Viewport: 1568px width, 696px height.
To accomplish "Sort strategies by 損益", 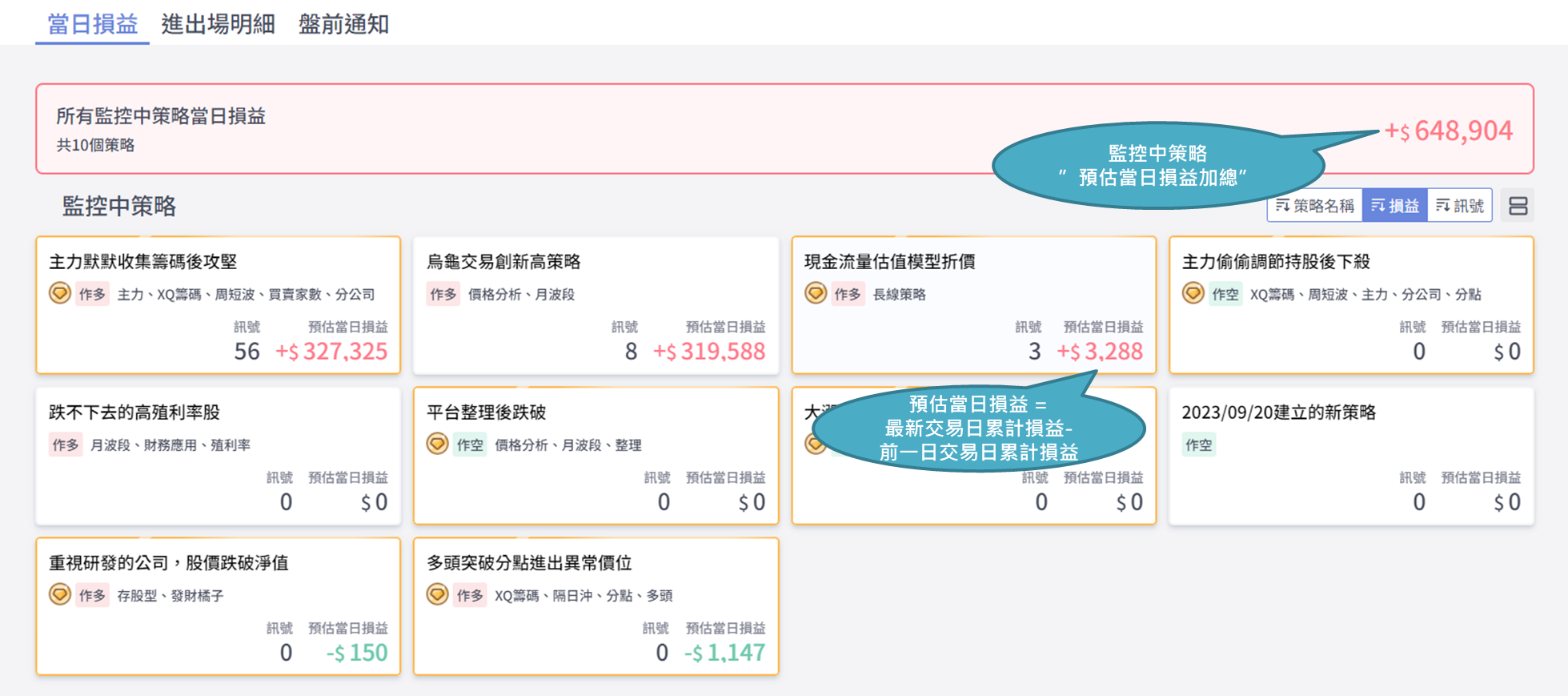I will point(1395,206).
